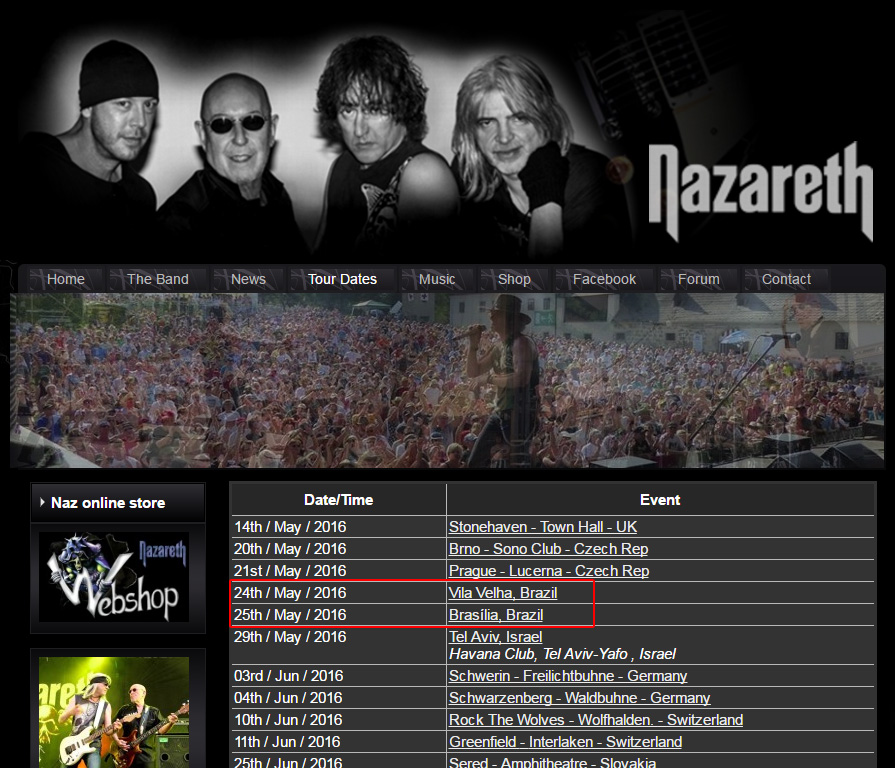The height and width of the screenshot is (768, 895).
Task: Open the Music menu item
Action: click(x=437, y=279)
